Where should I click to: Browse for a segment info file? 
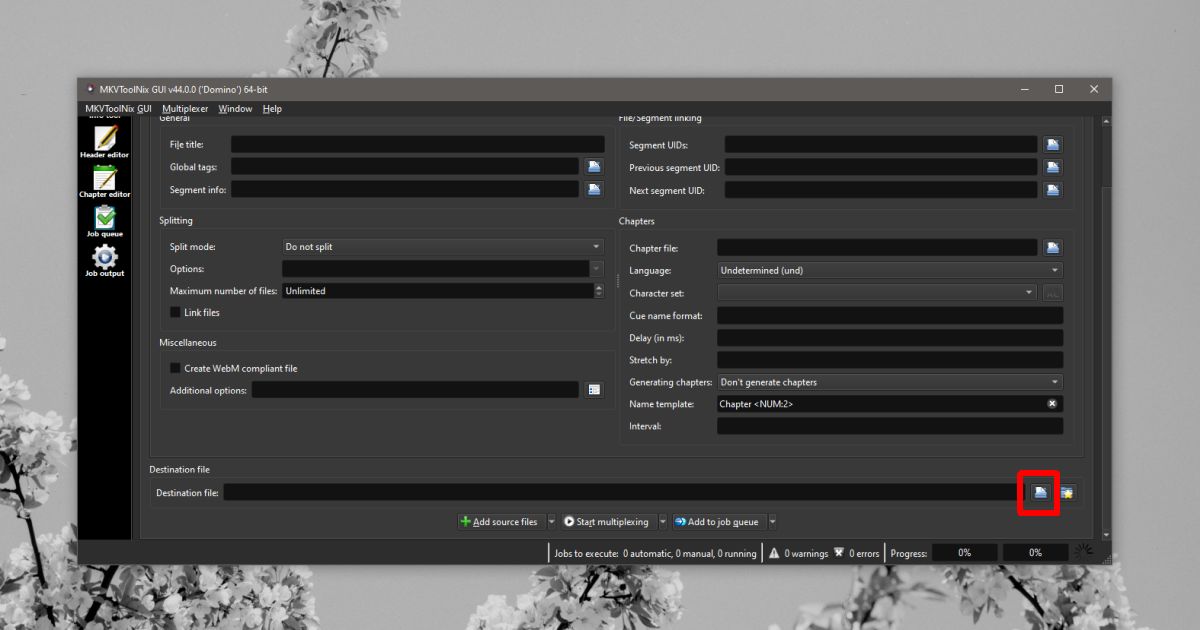pyautogui.click(x=594, y=189)
